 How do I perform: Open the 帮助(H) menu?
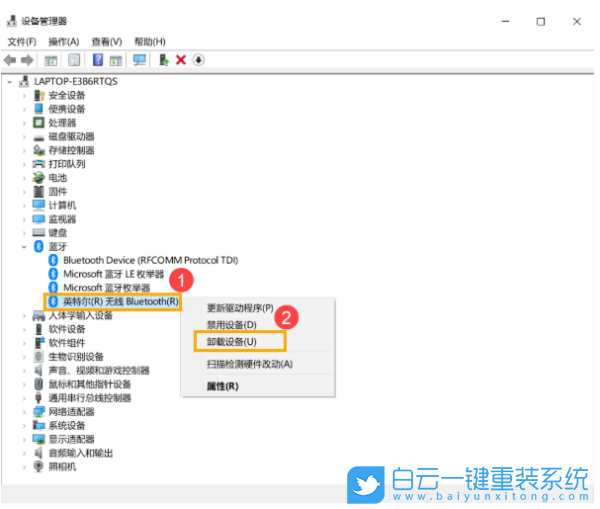click(x=150, y=42)
